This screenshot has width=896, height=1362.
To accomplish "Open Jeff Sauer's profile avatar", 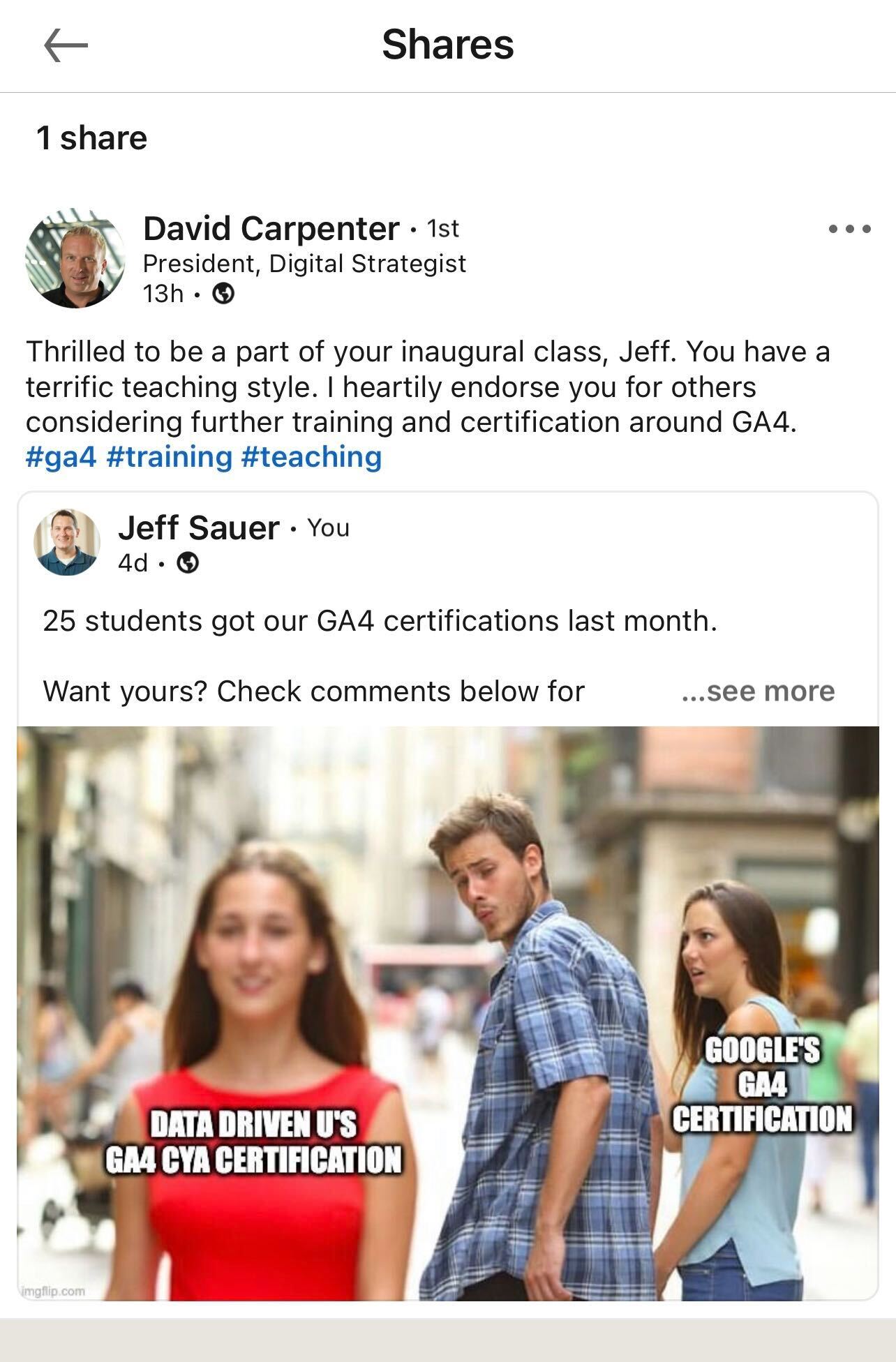I will pyautogui.click(x=67, y=542).
